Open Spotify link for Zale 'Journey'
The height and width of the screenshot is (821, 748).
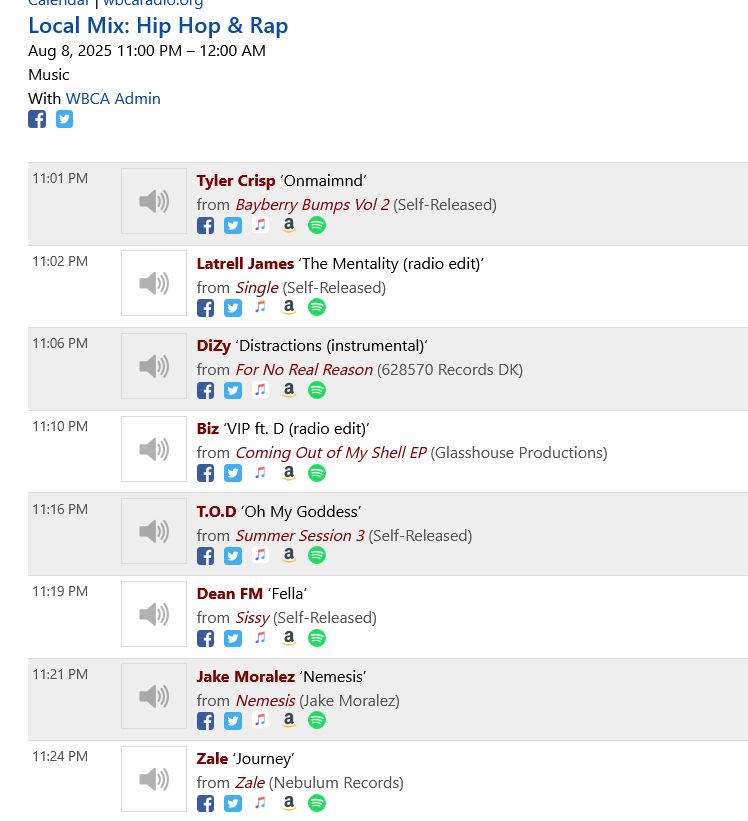tap(317, 803)
